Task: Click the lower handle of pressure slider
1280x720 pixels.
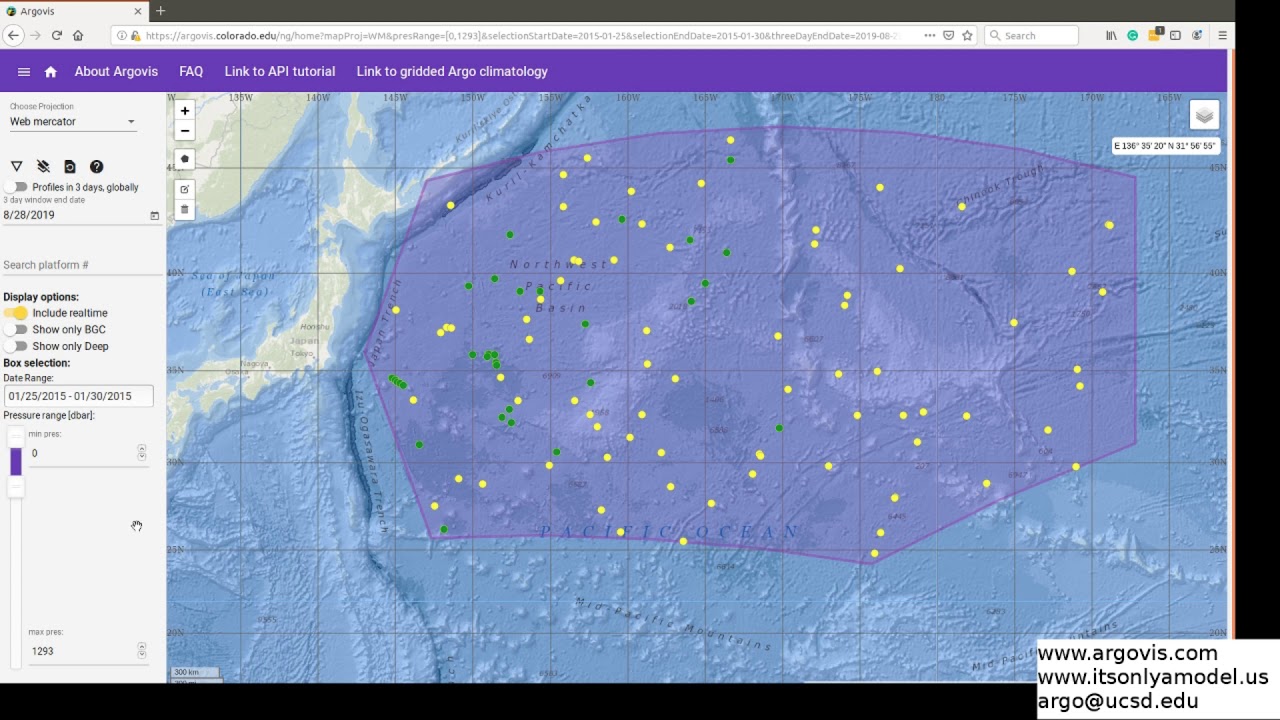Action: [x=15, y=486]
